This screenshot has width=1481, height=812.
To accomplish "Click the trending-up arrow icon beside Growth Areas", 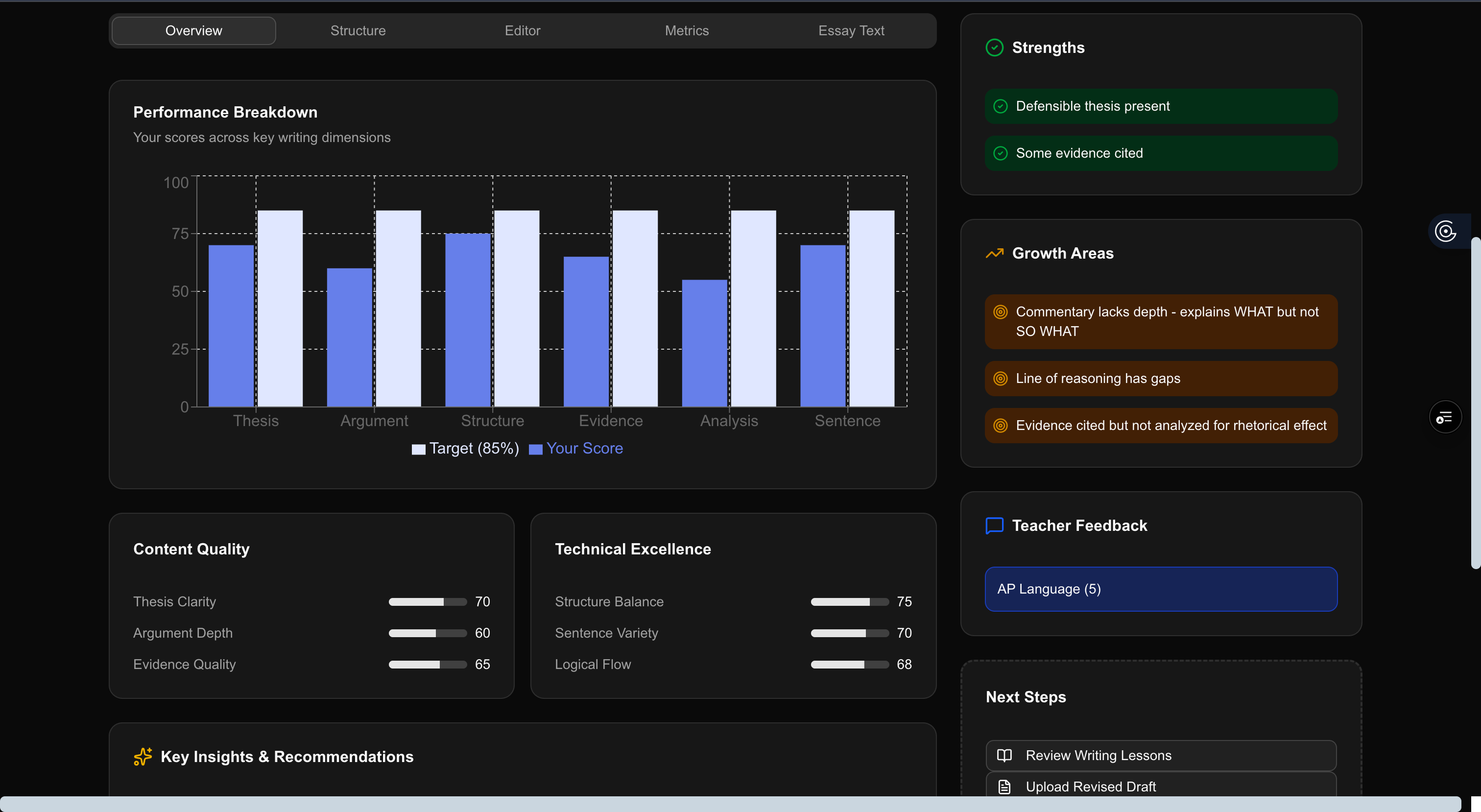I will (994, 253).
